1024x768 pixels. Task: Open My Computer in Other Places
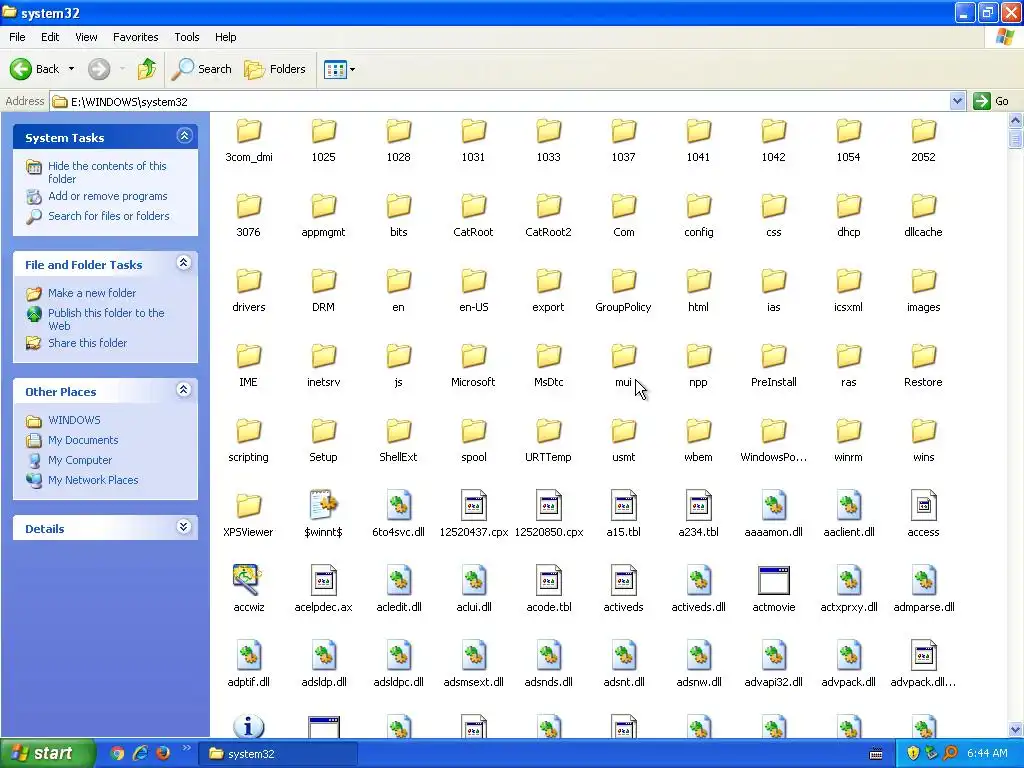click(x=80, y=460)
